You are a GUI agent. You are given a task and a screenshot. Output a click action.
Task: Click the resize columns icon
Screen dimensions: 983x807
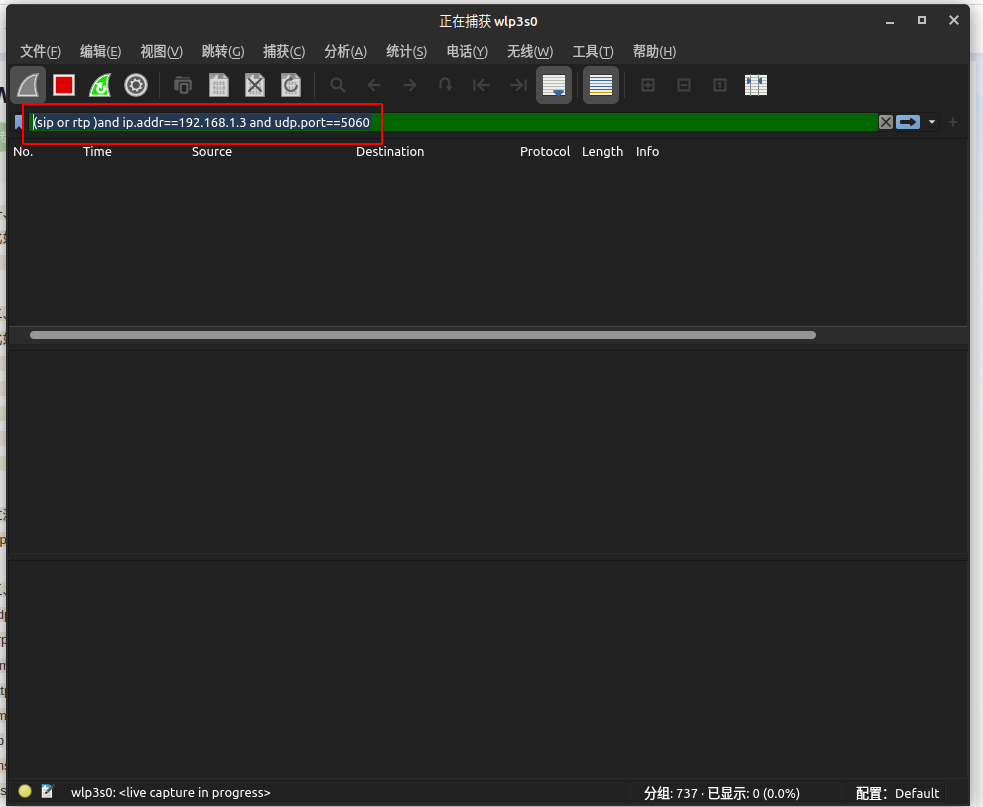click(x=756, y=85)
